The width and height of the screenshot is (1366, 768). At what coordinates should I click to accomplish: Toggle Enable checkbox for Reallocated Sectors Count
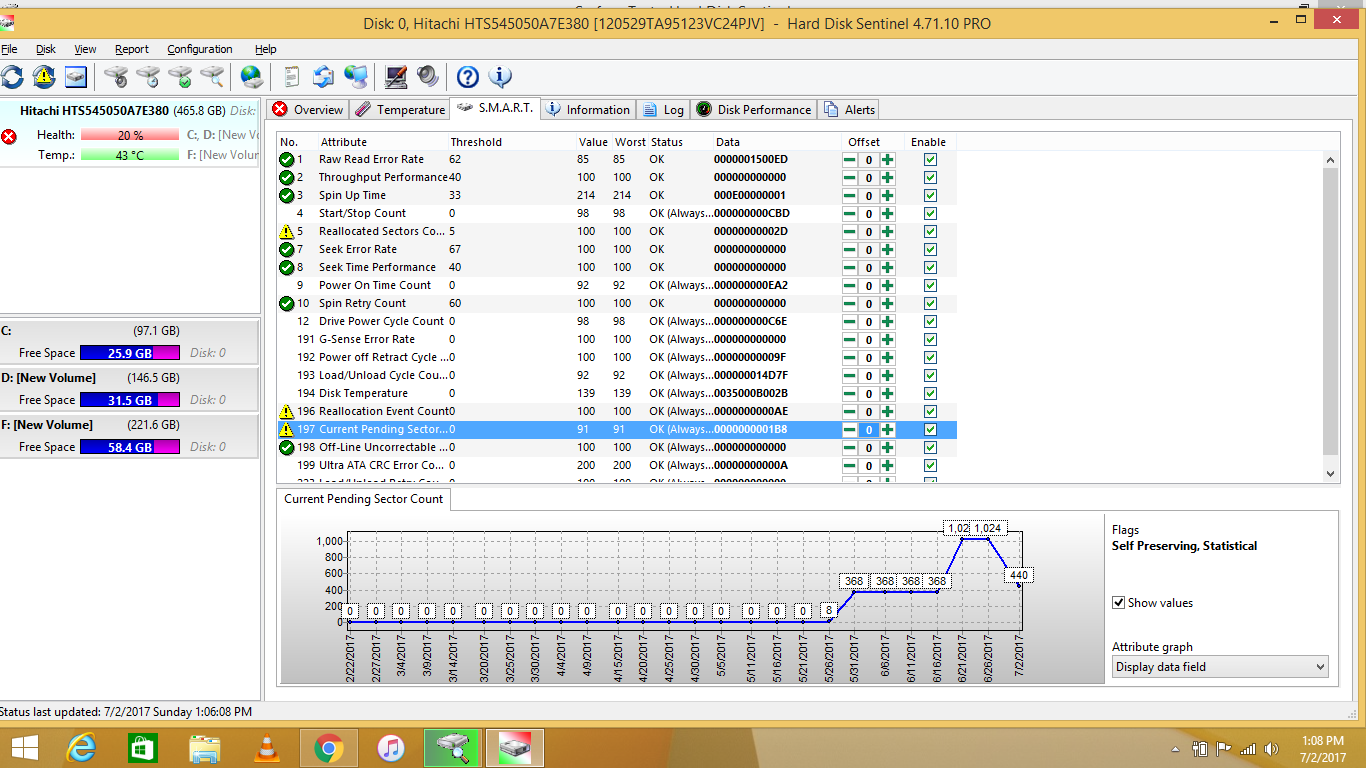pos(930,231)
